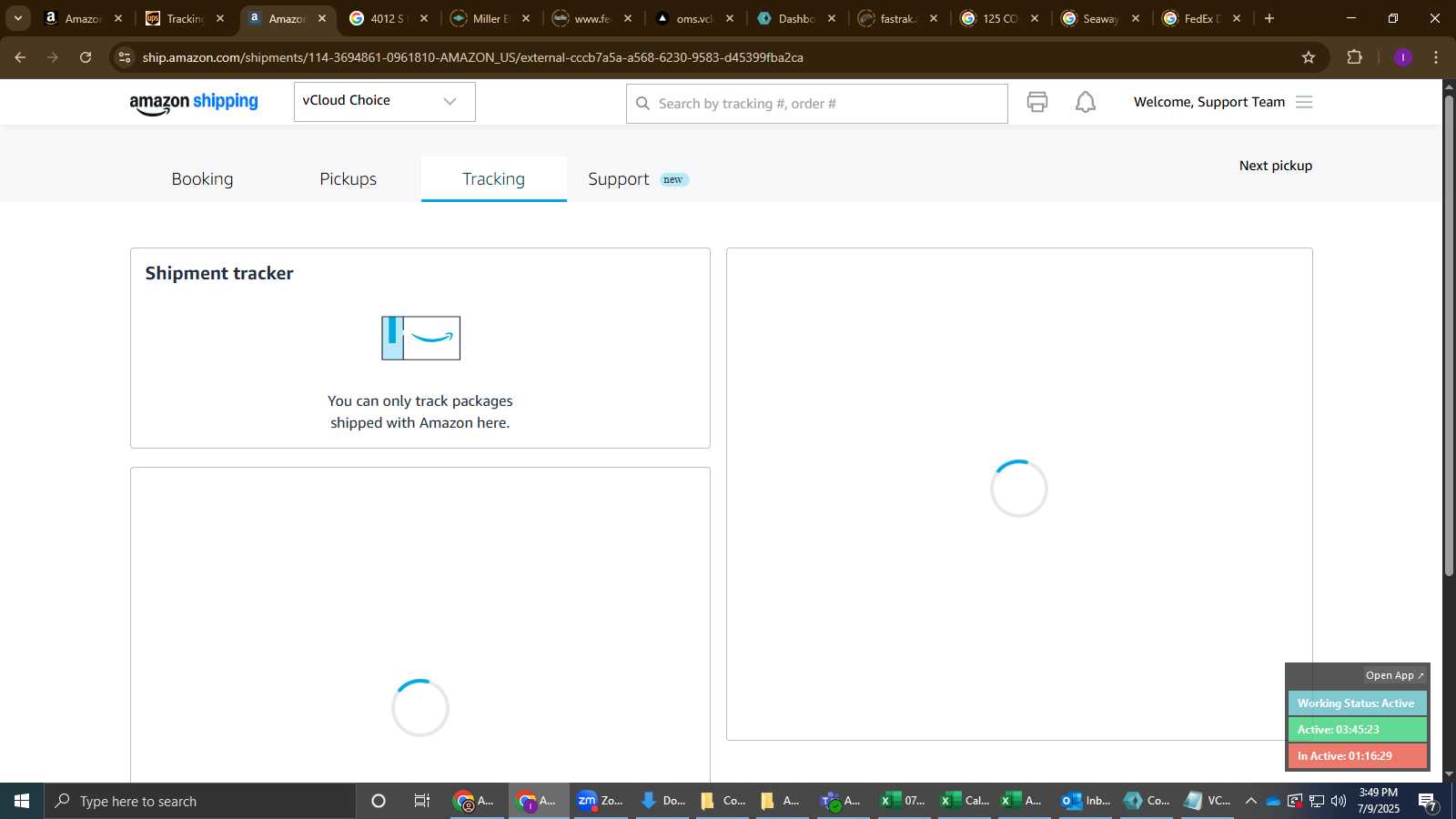Viewport: 1456px width, 819px height.
Task: Open Cortana circle icon on taskbar
Action: click(379, 801)
